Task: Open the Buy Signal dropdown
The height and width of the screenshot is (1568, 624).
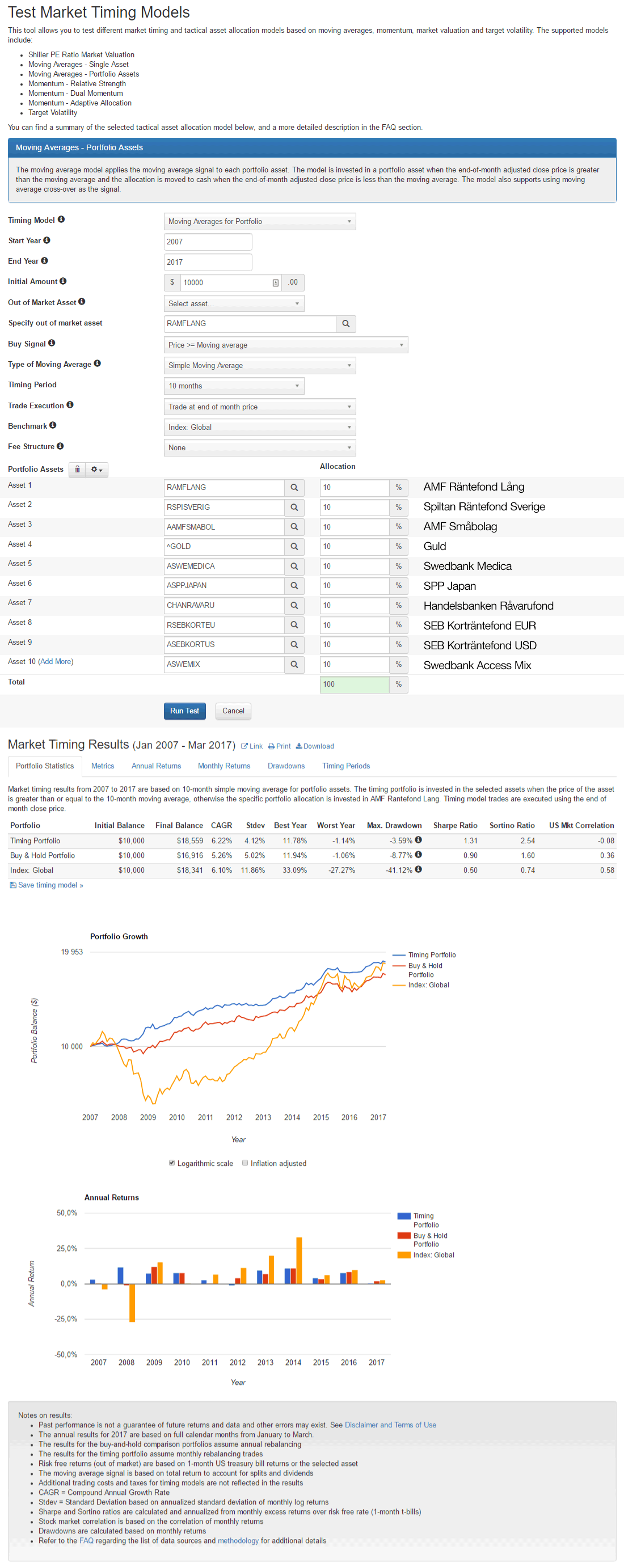Action: tap(285, 345)
